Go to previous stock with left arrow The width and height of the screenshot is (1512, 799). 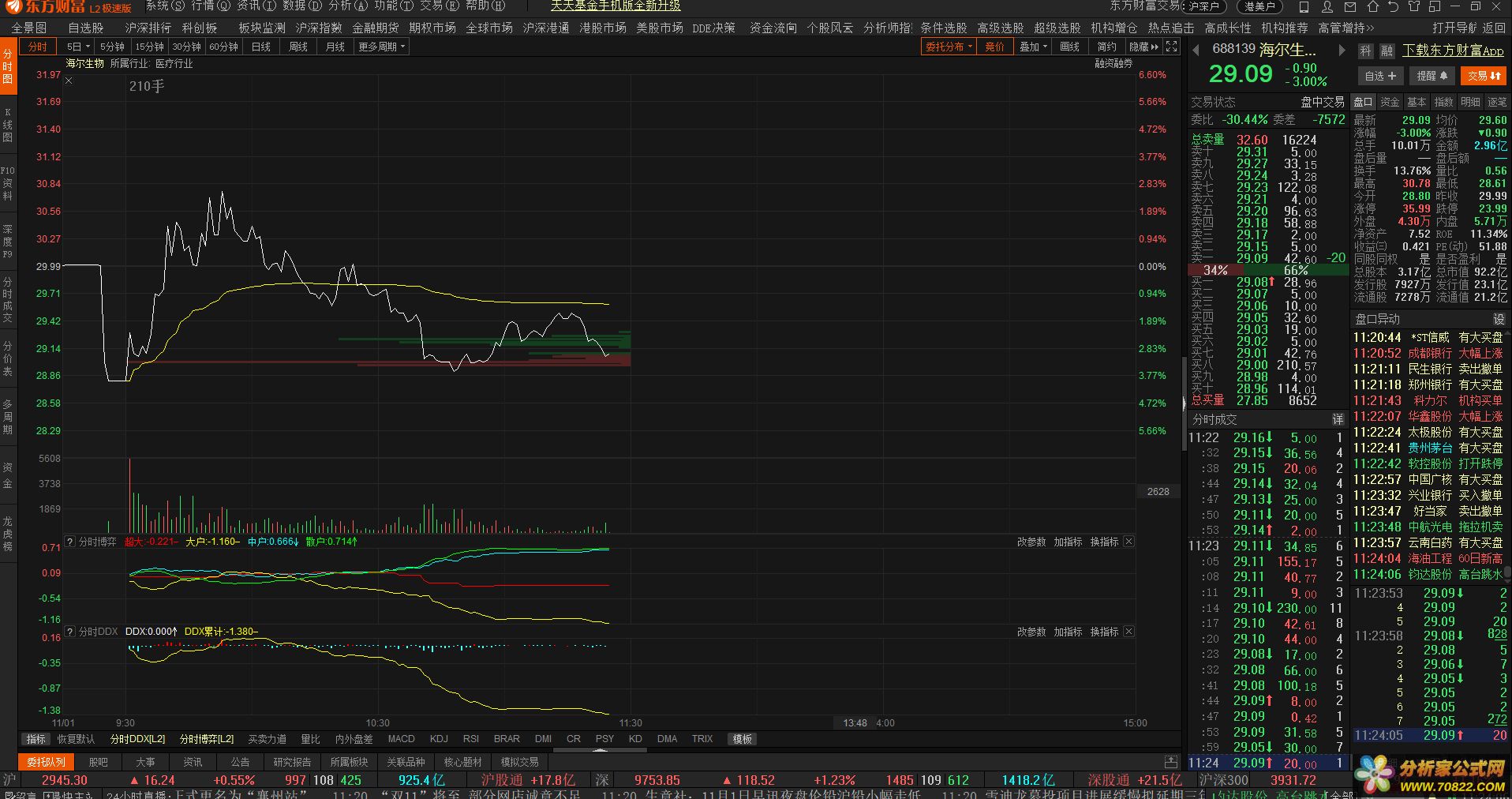1196,50
